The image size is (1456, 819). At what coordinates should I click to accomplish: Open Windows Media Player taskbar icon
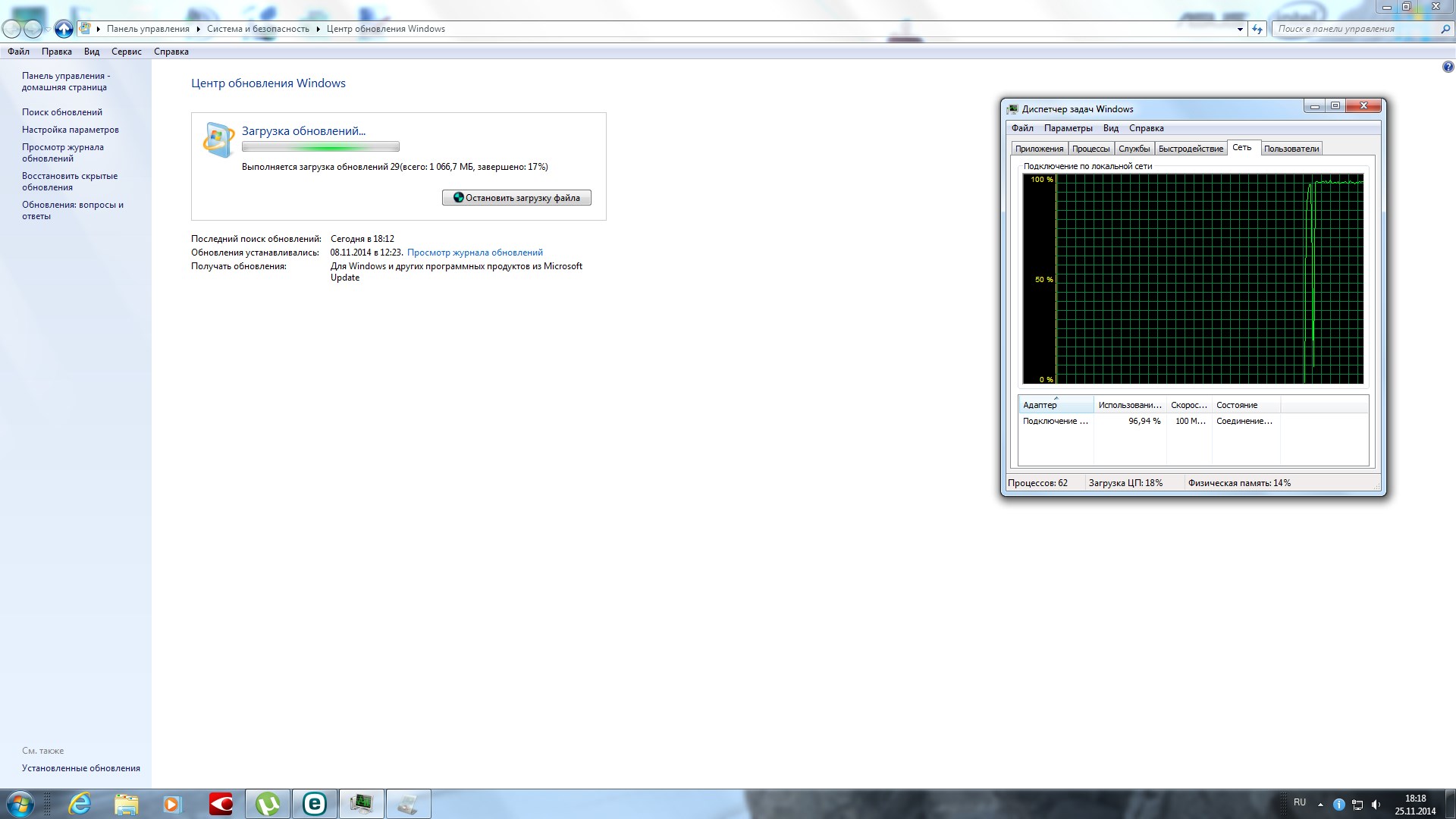(x=173, y=804)
